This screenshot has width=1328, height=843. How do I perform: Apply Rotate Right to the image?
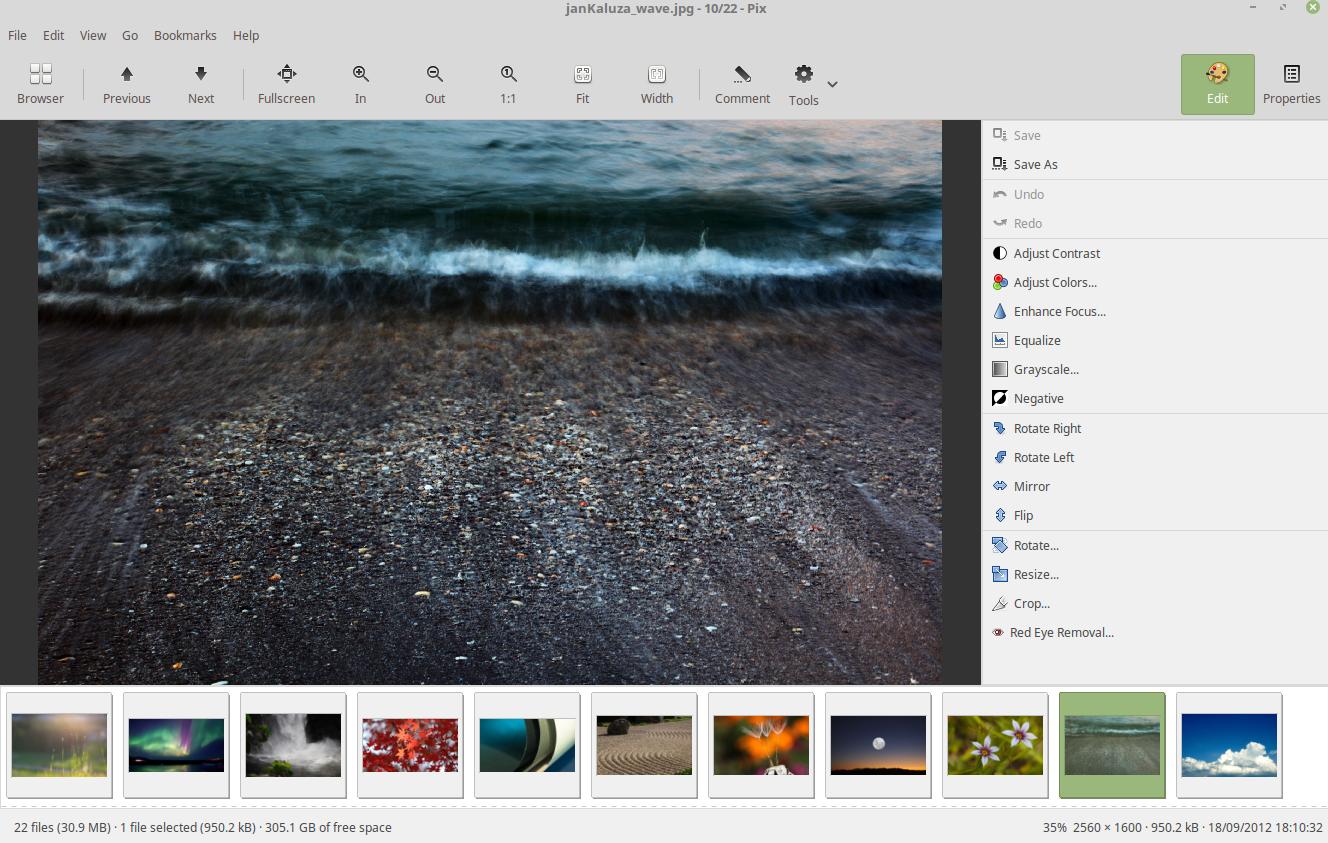pos(1047,428)
